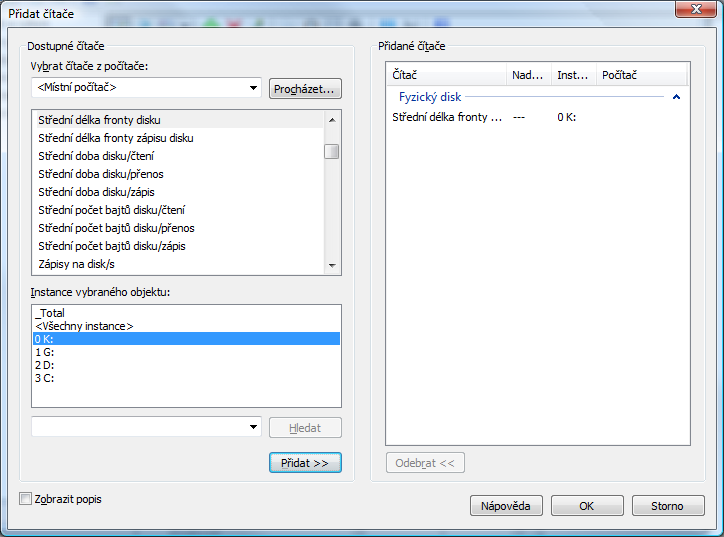Select the _Total instance
Viewport: 724px width, 537px height.
187,313
